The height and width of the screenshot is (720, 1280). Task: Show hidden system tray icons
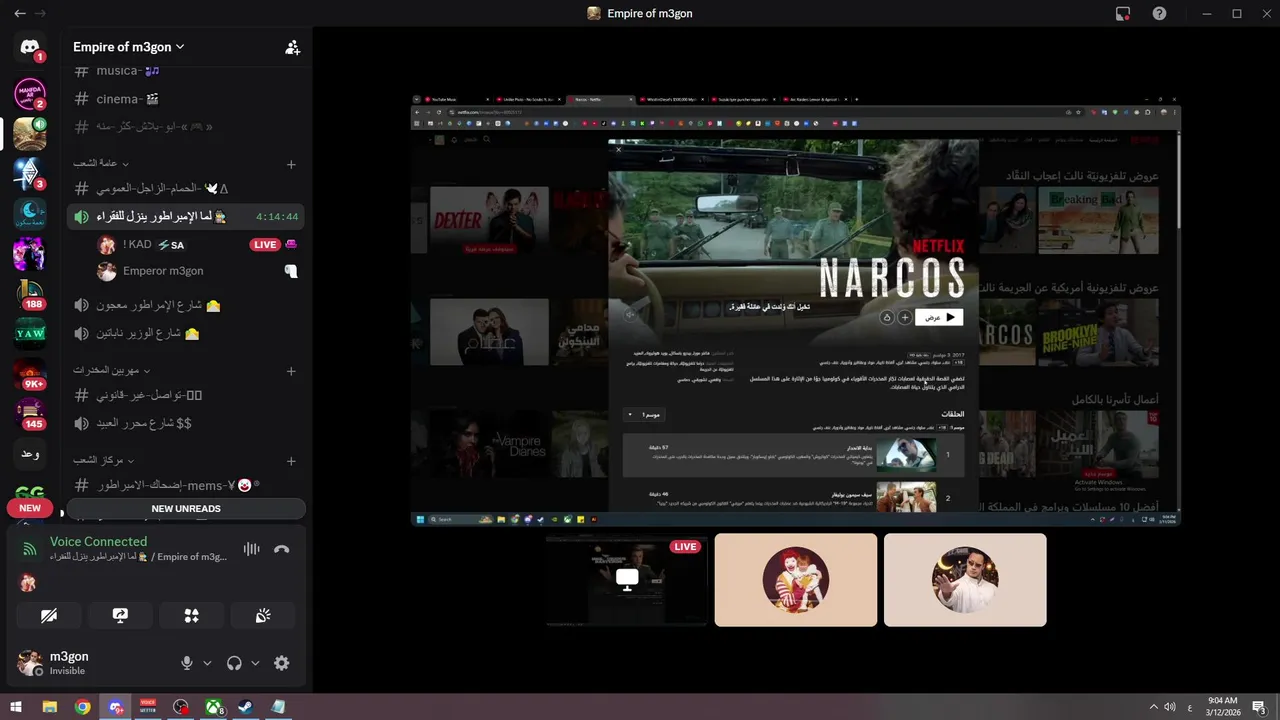tap(1153, 707)
